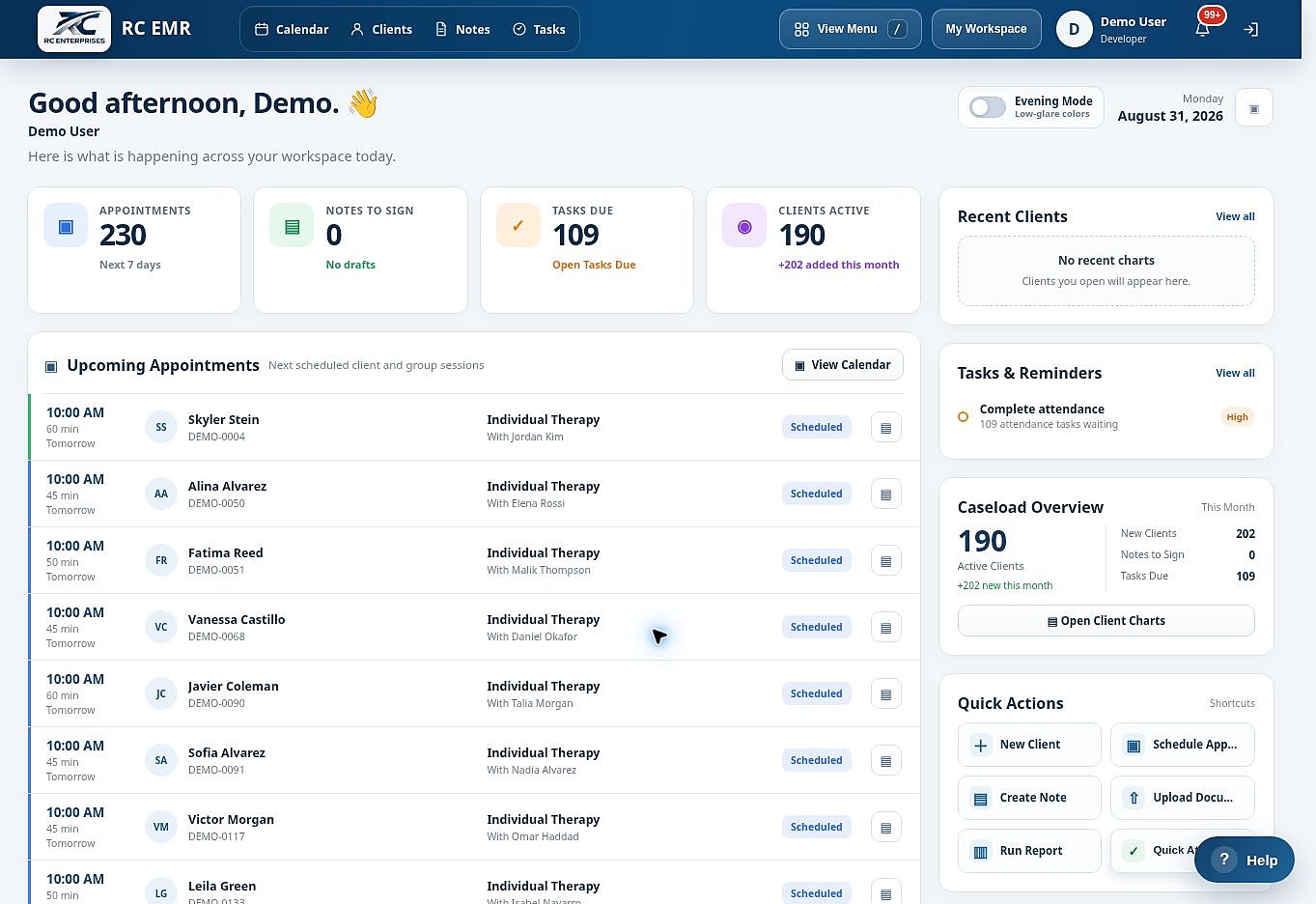This screenshot has height=904, width=1316.
Task: Open Tasks in top navigation
Action: click(x=539, y=29)
